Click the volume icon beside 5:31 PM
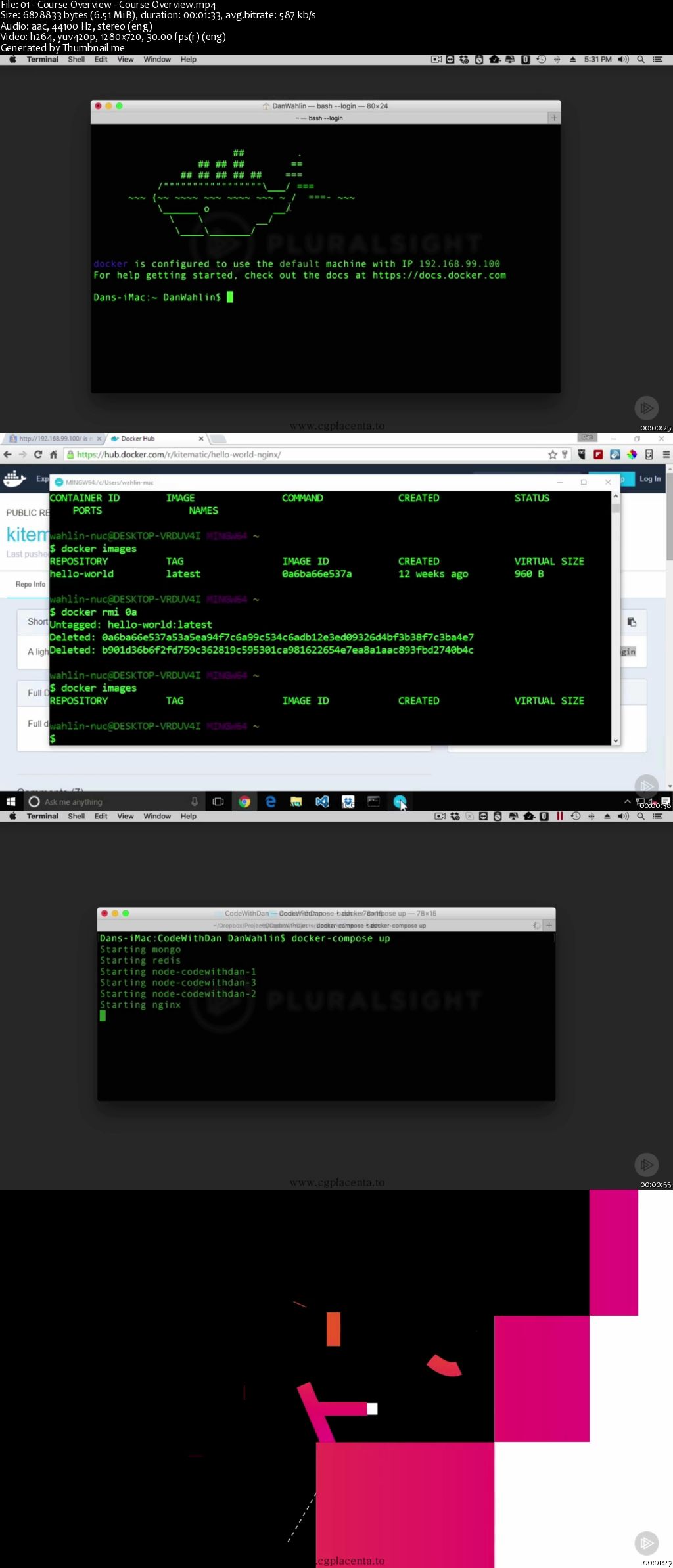Image resolution: width=673 pixels, height=1568 pixels. pos(623,60)
